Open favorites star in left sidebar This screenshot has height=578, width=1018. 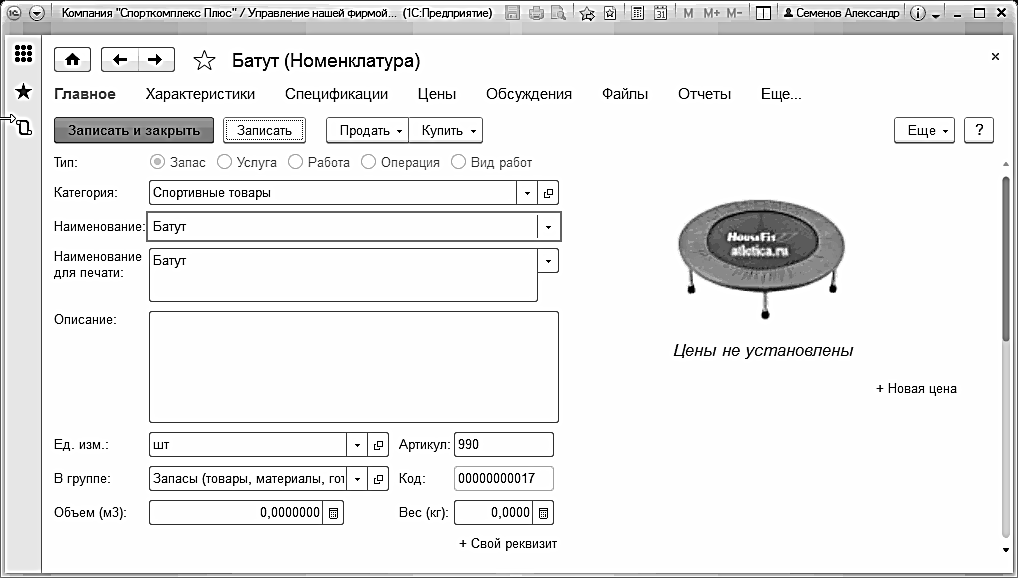pyautogui.click(x=23, y=92)
